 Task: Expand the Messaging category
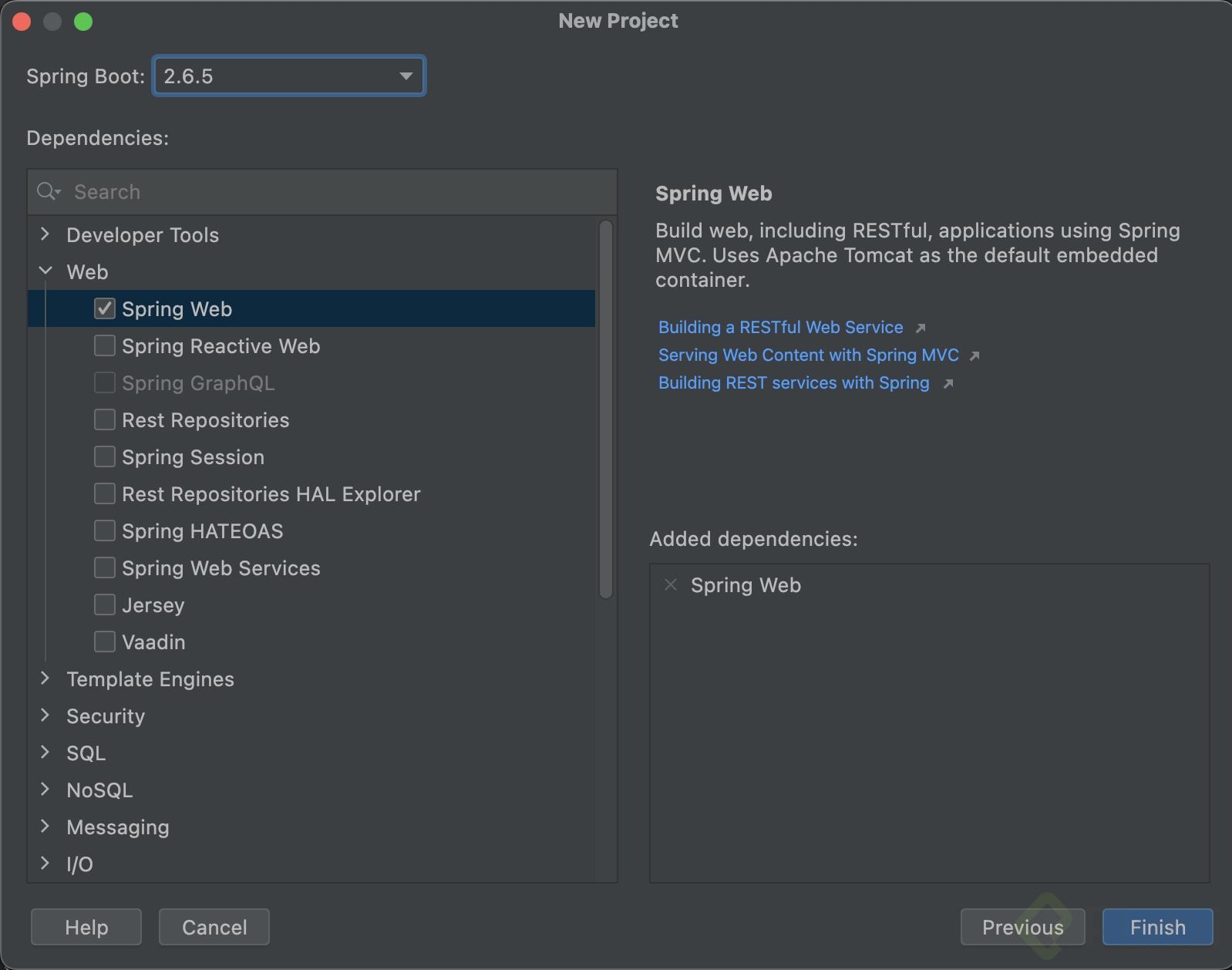45,827
